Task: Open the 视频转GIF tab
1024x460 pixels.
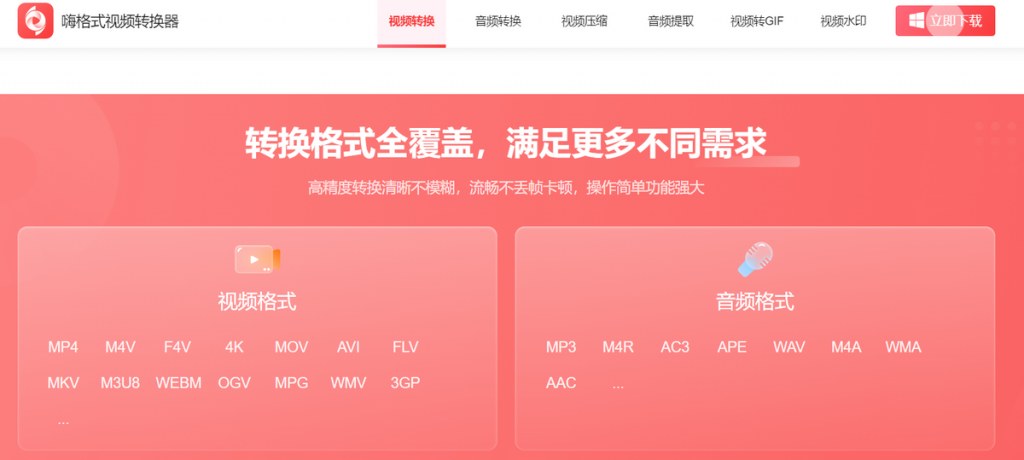Action: point(757,22)
